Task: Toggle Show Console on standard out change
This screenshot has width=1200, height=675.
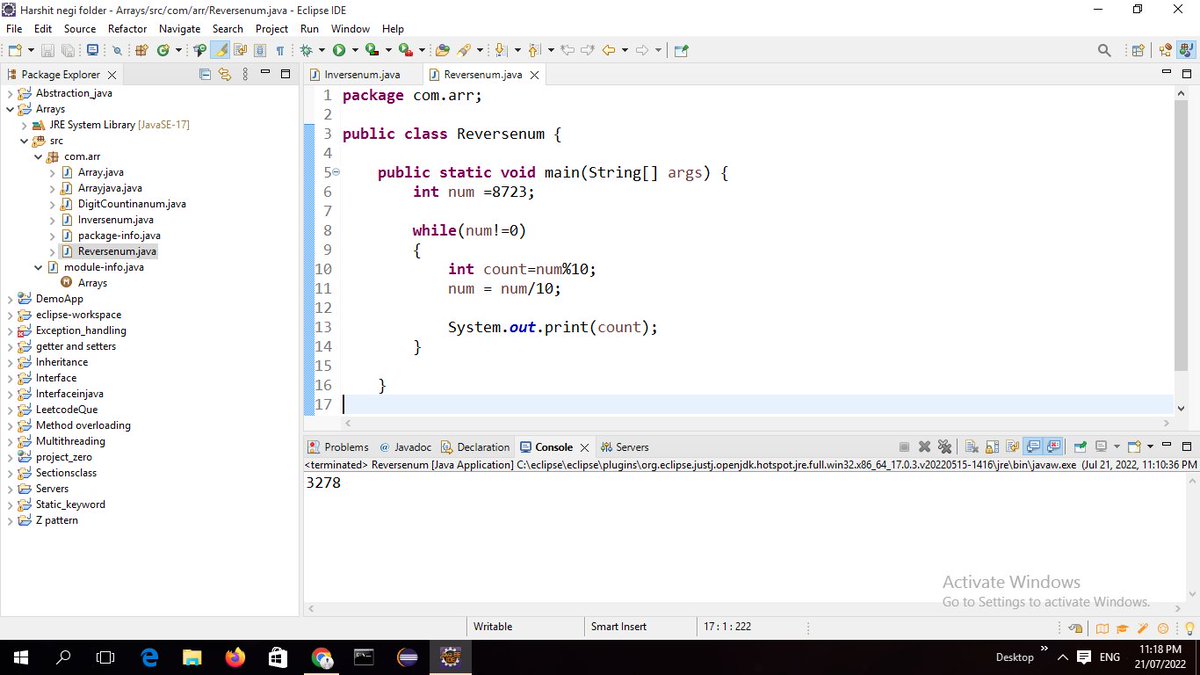Action: point(1033,447)
